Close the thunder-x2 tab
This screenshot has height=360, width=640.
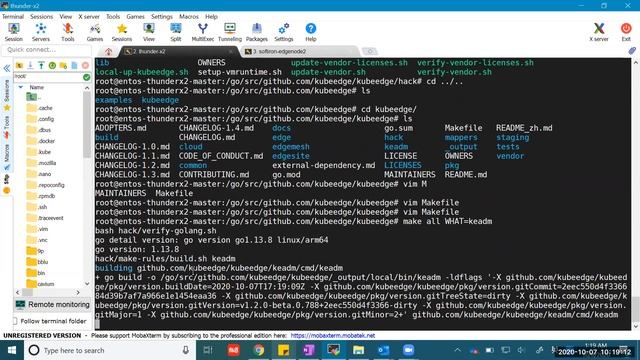[231, 51]
